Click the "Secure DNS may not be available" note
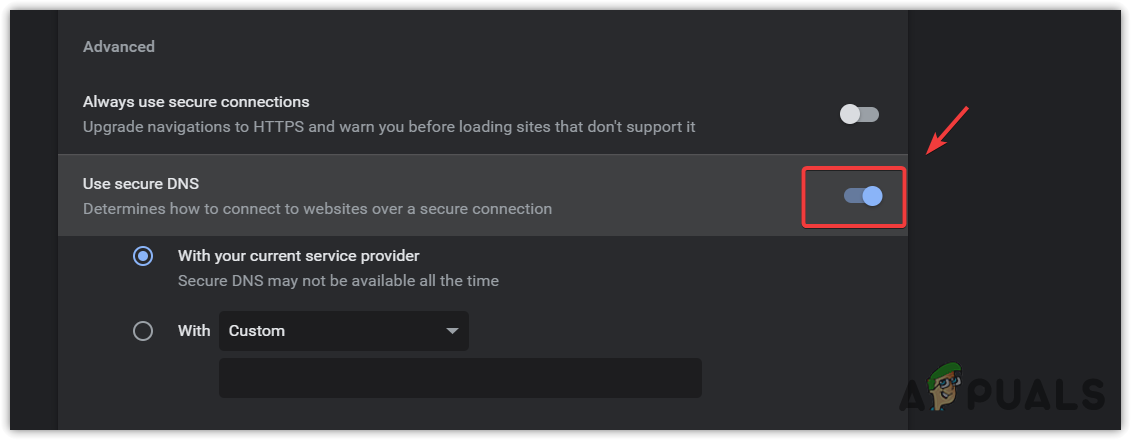Image resolution: width=1131 pixels, height=440 pixels. pyautogui.click(x=338, y=281)
